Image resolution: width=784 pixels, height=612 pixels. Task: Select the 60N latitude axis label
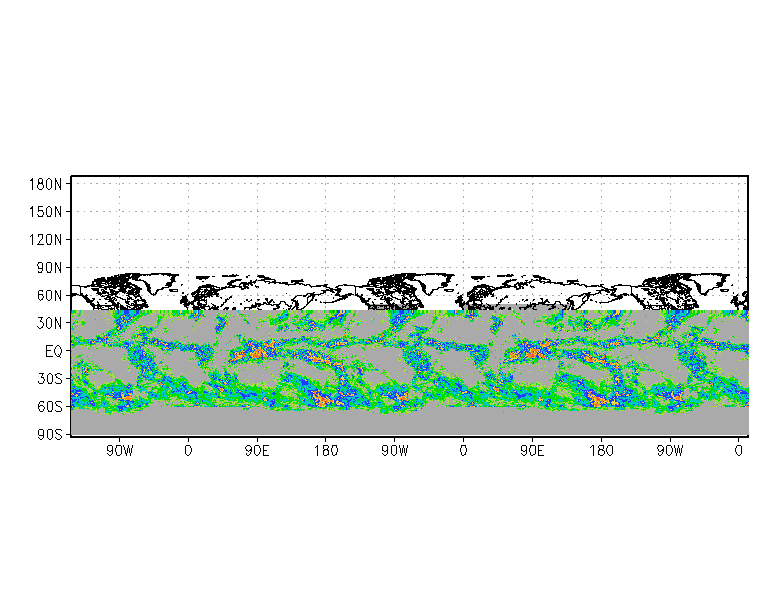(50, 296)
